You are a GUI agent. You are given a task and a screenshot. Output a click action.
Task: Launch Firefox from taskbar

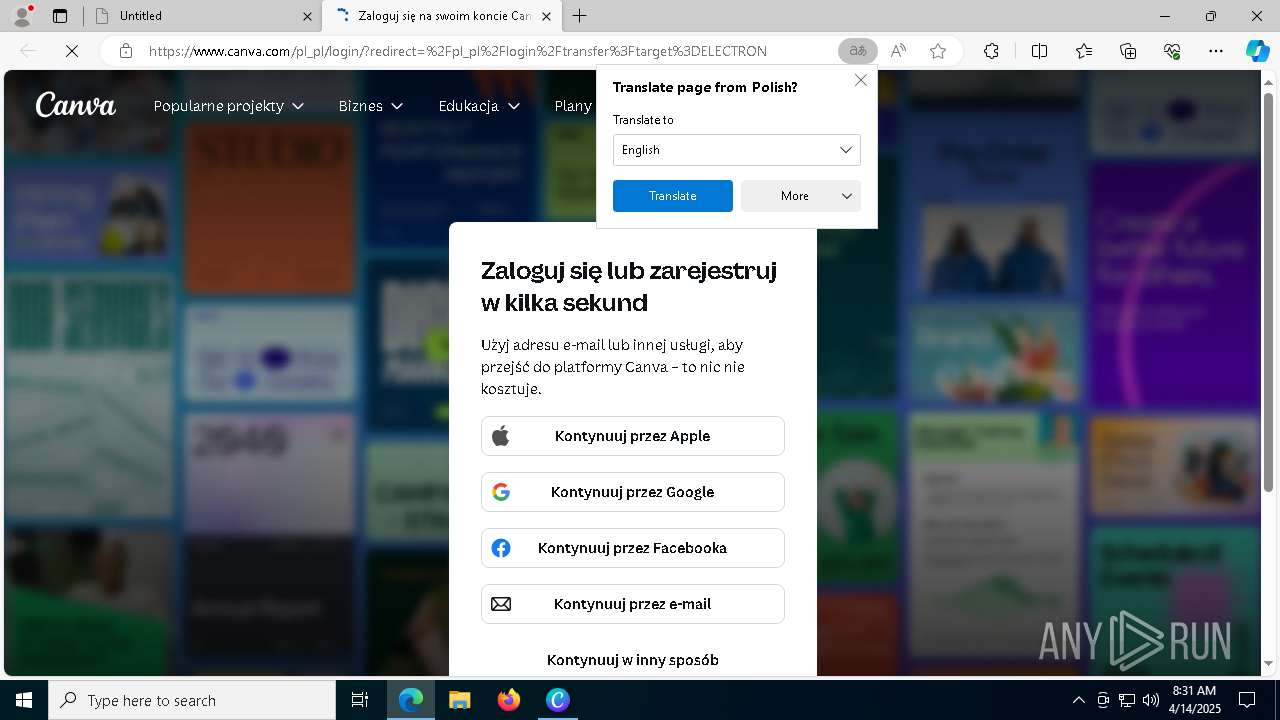(x=509, y=700)
